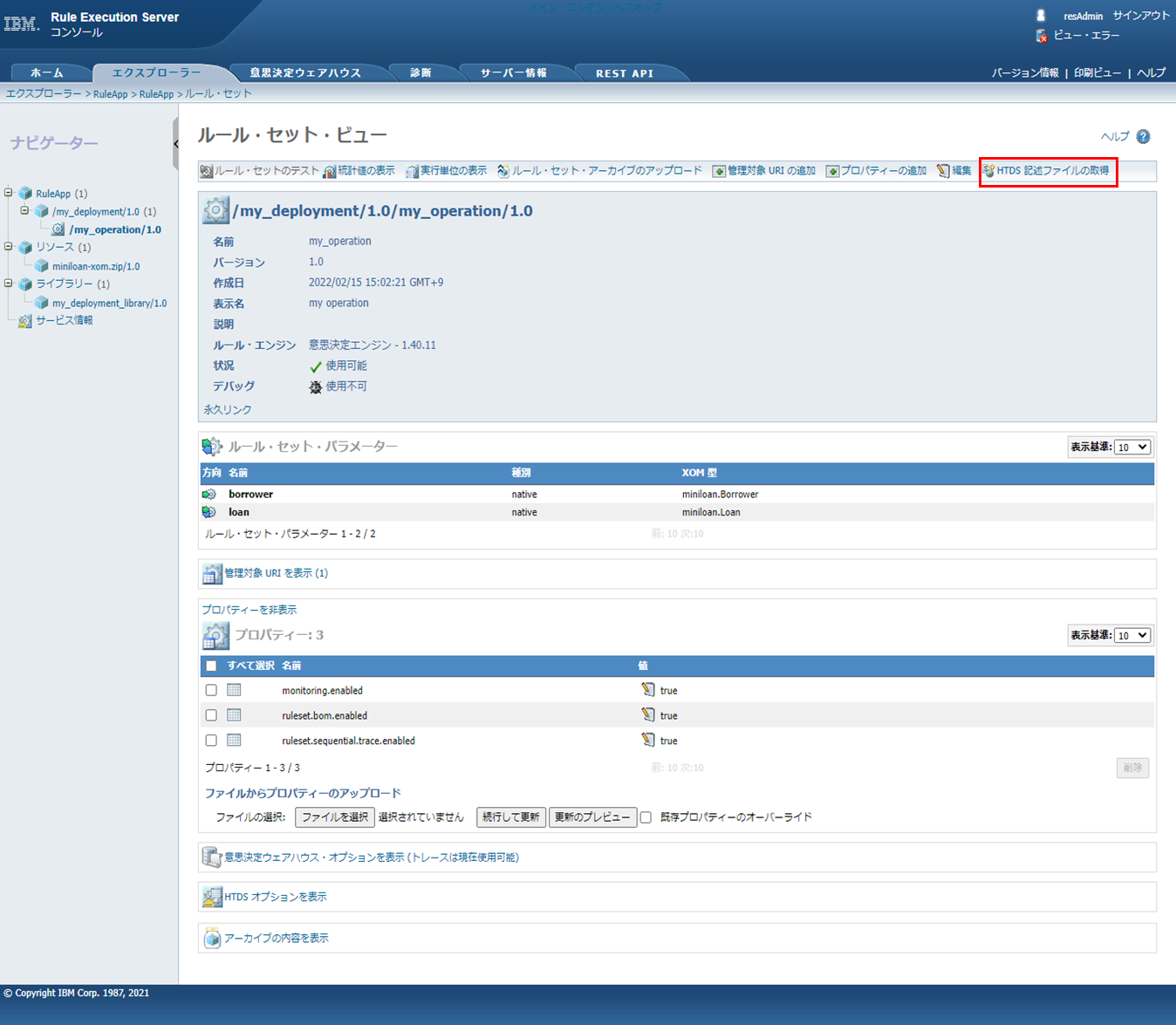Open バージョン情報 in the top bar
The height and width of the screenshot is (1025, 1176).
coord(1025,73)
